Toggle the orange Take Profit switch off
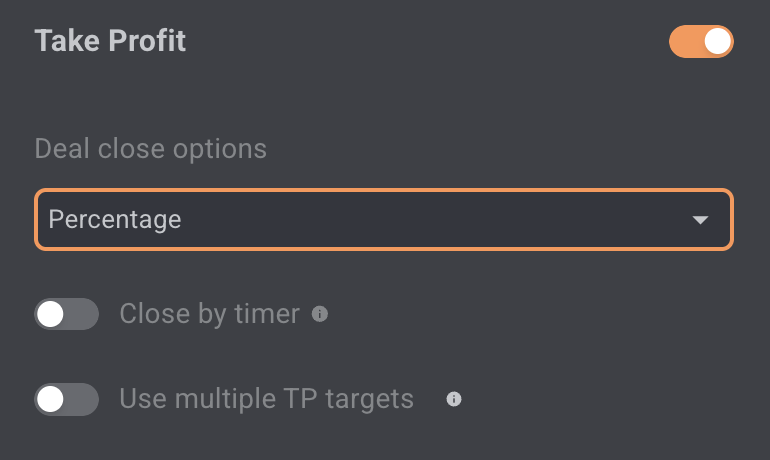 (701, 42)
